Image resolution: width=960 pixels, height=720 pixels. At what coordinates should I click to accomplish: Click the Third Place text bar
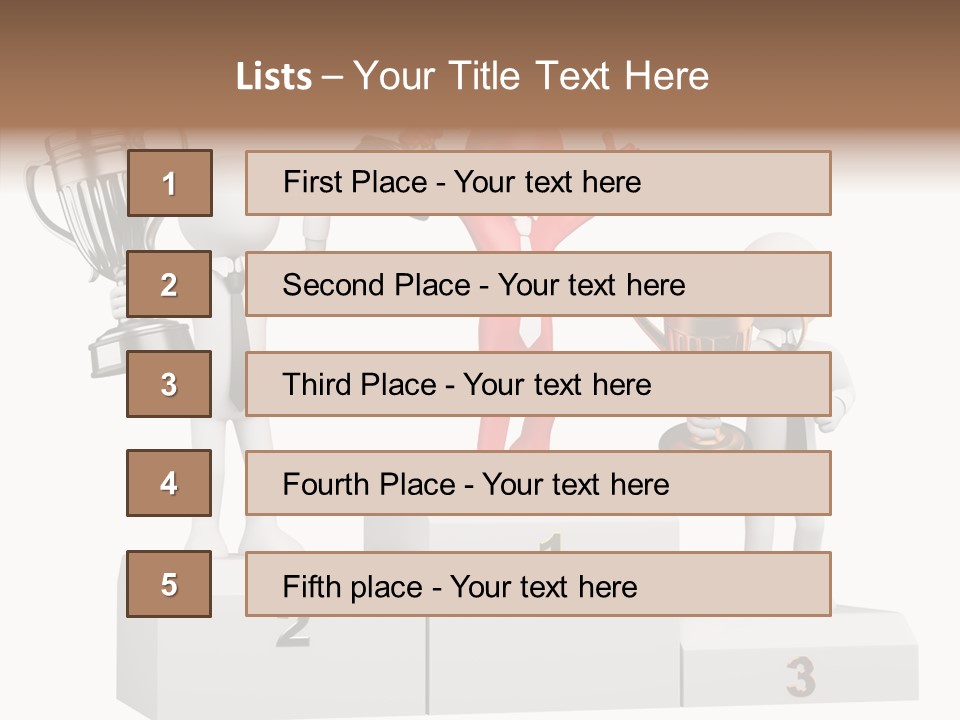point(538,384)
